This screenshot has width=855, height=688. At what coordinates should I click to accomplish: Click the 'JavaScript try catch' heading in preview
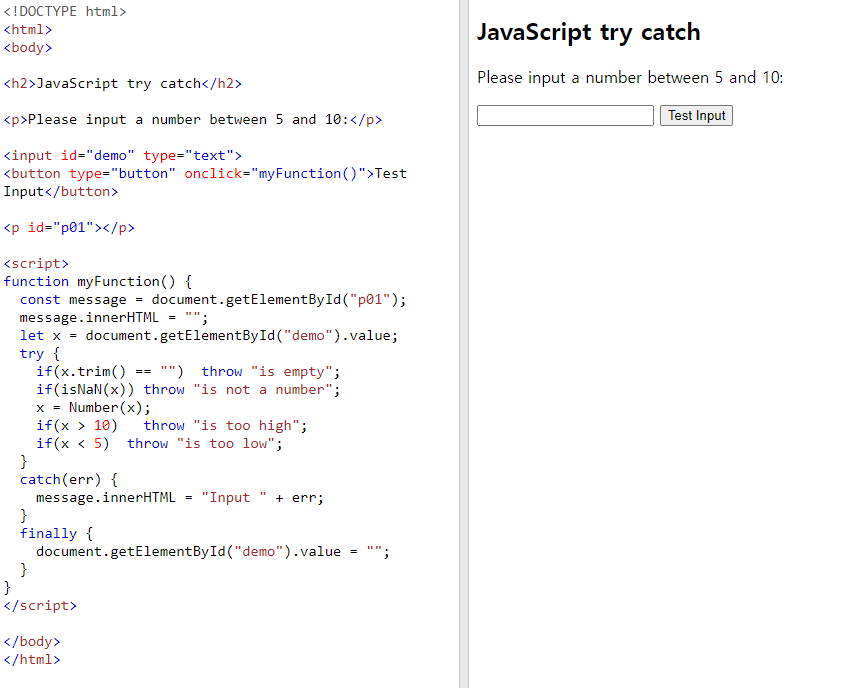click(588, 32)
